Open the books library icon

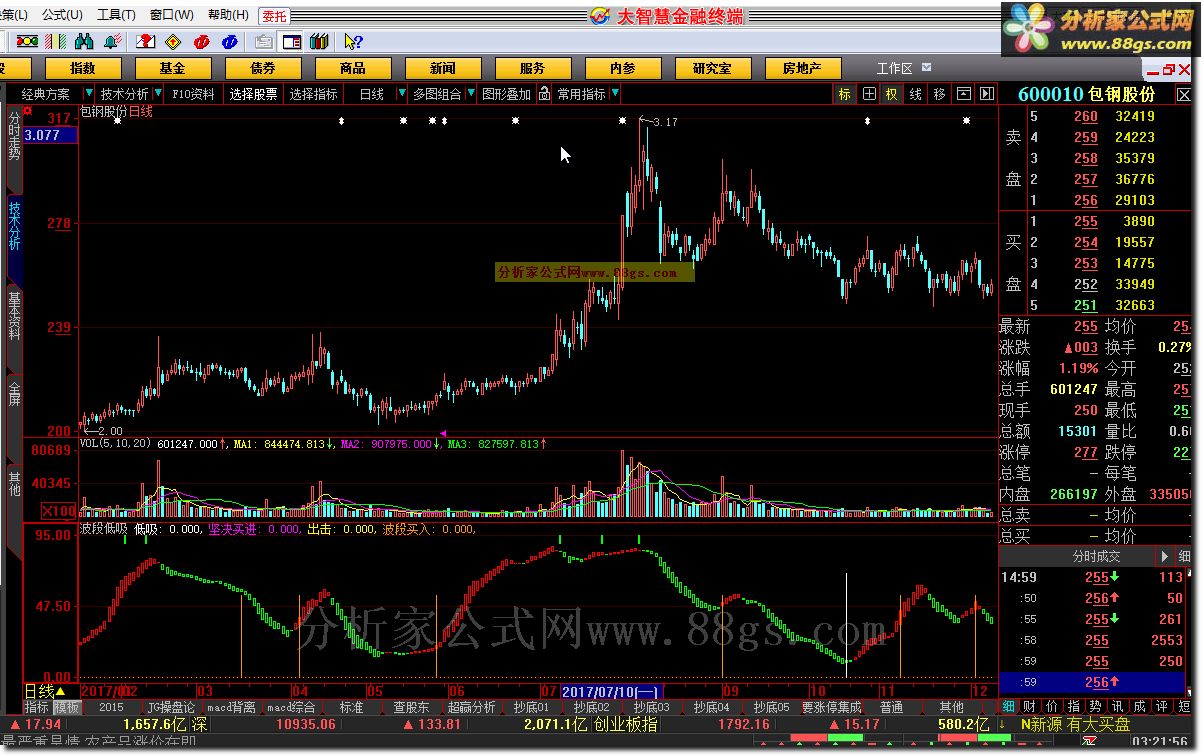pyautogui.click(x=319, y=42)
